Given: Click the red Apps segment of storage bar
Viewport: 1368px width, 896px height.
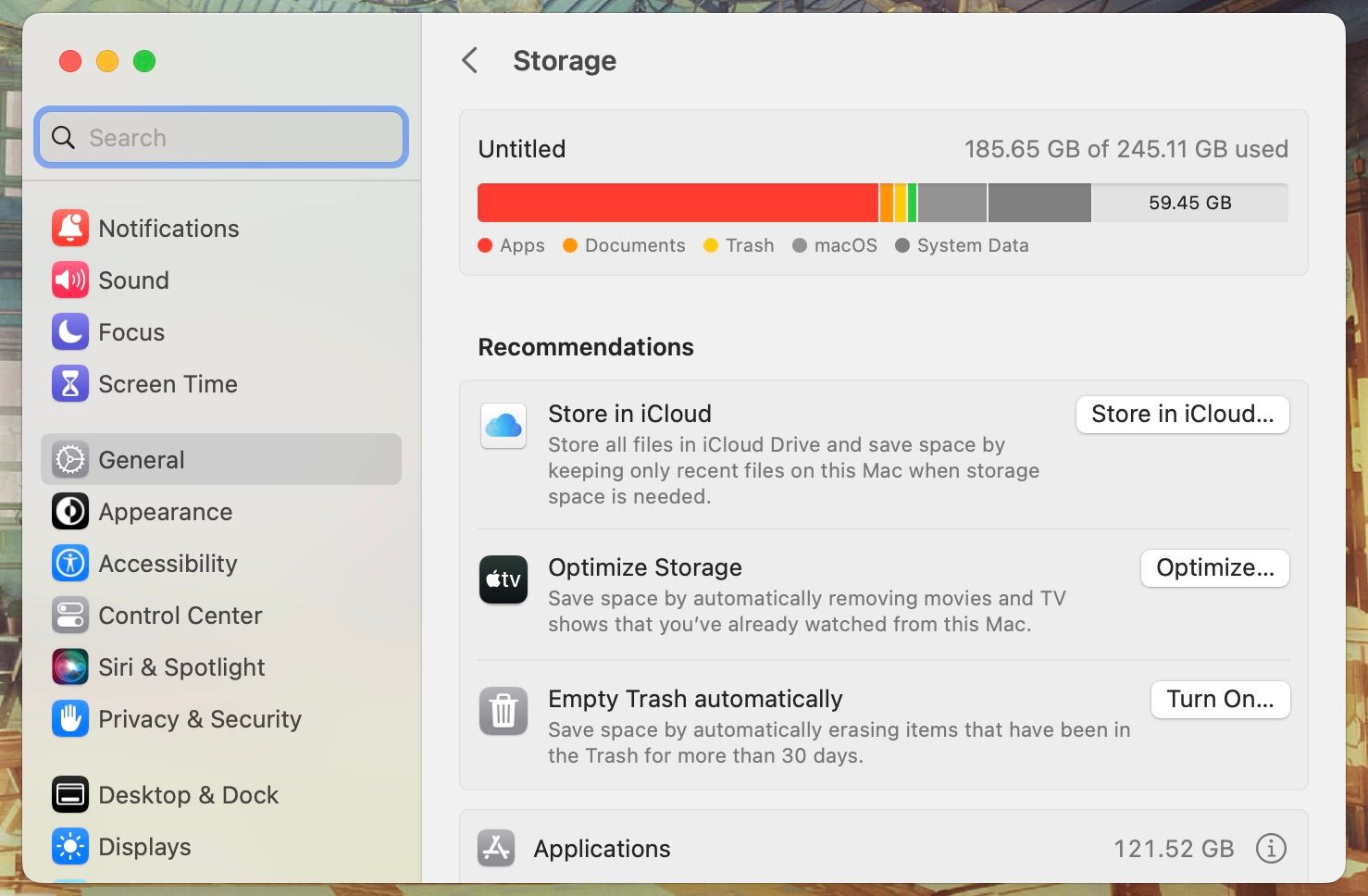Looking at the screenshot, I should (x=676, y=202).
